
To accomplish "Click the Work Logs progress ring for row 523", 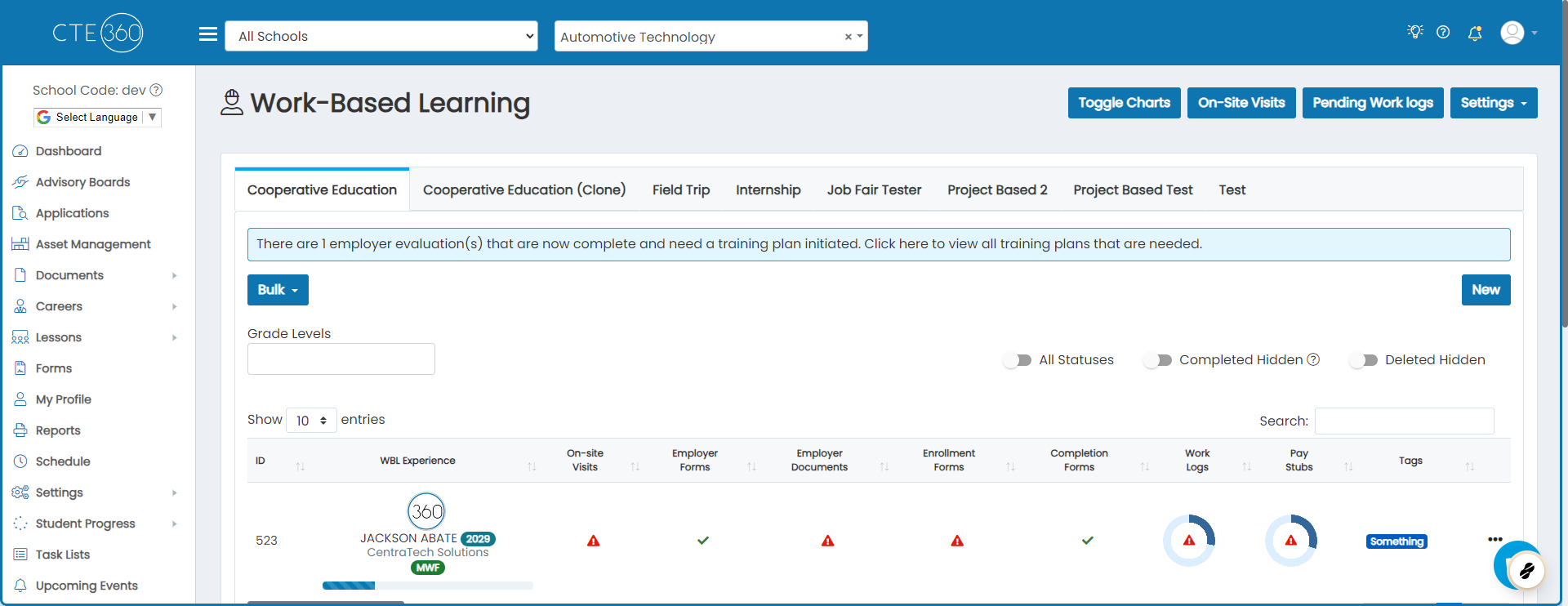I will coord(1189,540).
